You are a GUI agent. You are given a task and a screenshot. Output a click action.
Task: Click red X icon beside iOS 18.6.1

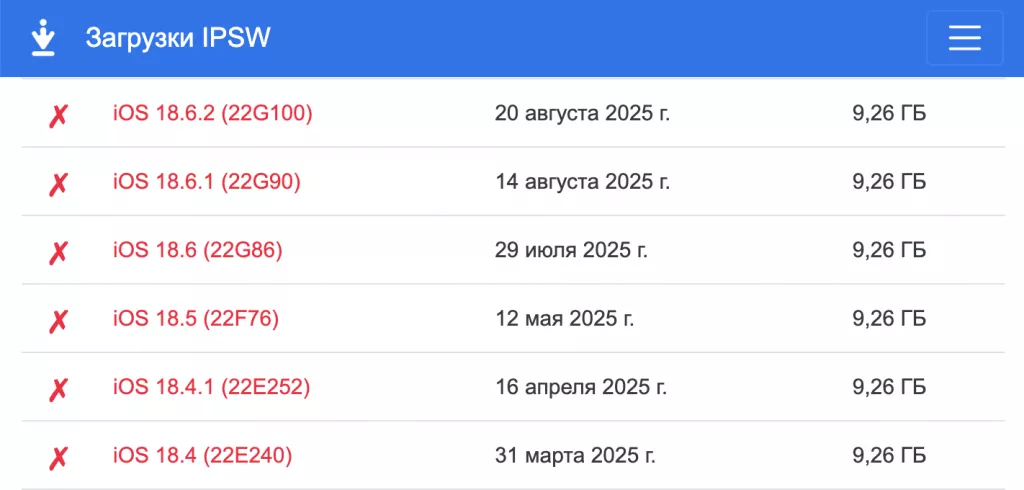(x=59, y=183)
